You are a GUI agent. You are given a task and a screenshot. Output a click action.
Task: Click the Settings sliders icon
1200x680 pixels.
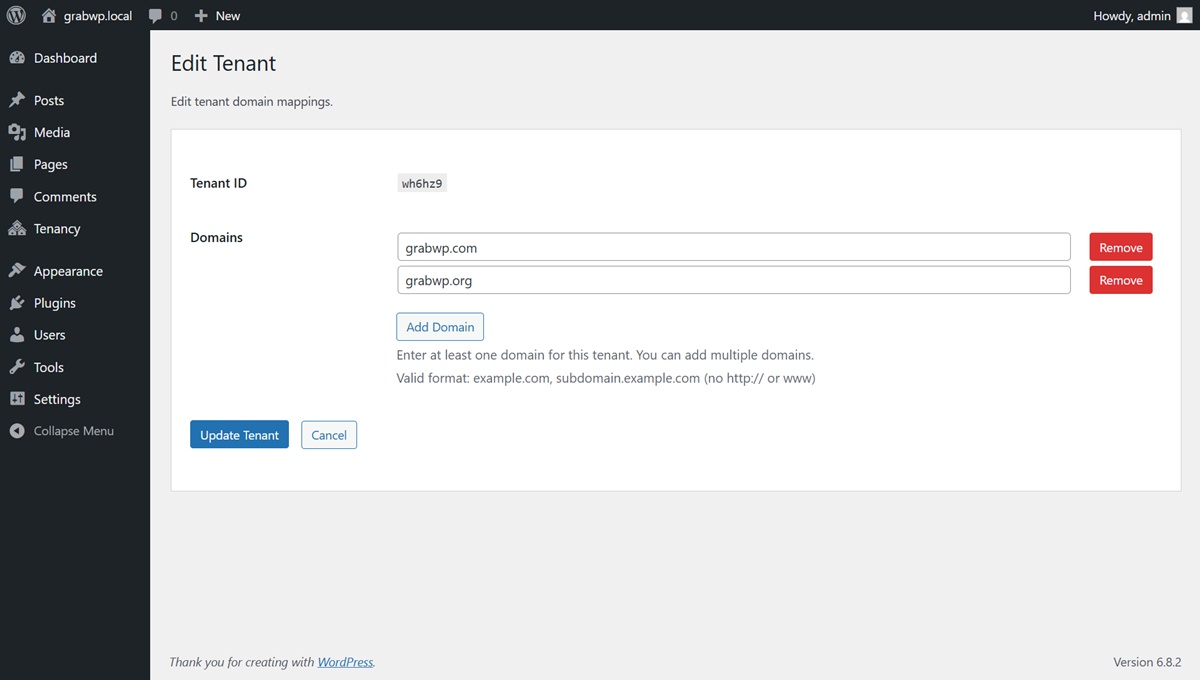(17, 399)
